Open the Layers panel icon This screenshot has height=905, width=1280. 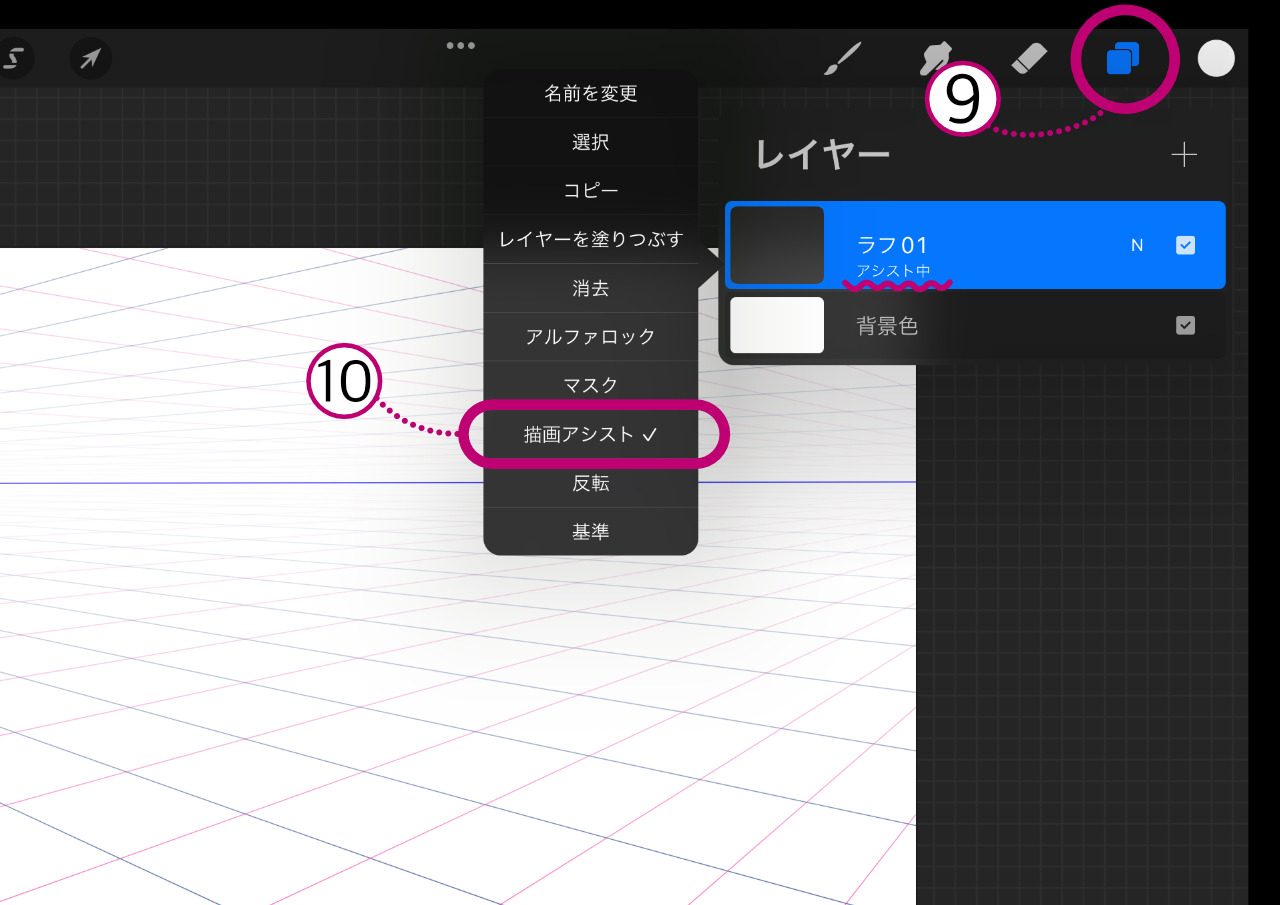point(1123,60)
